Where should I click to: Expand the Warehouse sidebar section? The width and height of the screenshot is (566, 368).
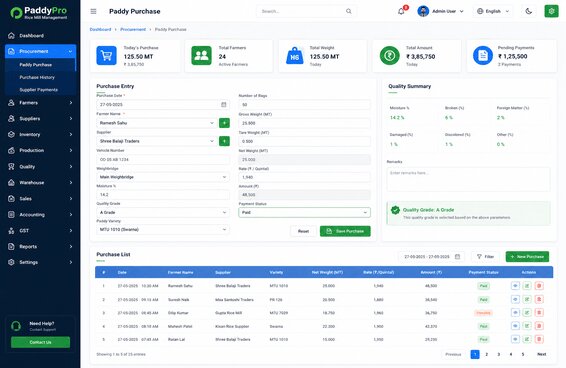pyautogui.click(x=40, y=182)
